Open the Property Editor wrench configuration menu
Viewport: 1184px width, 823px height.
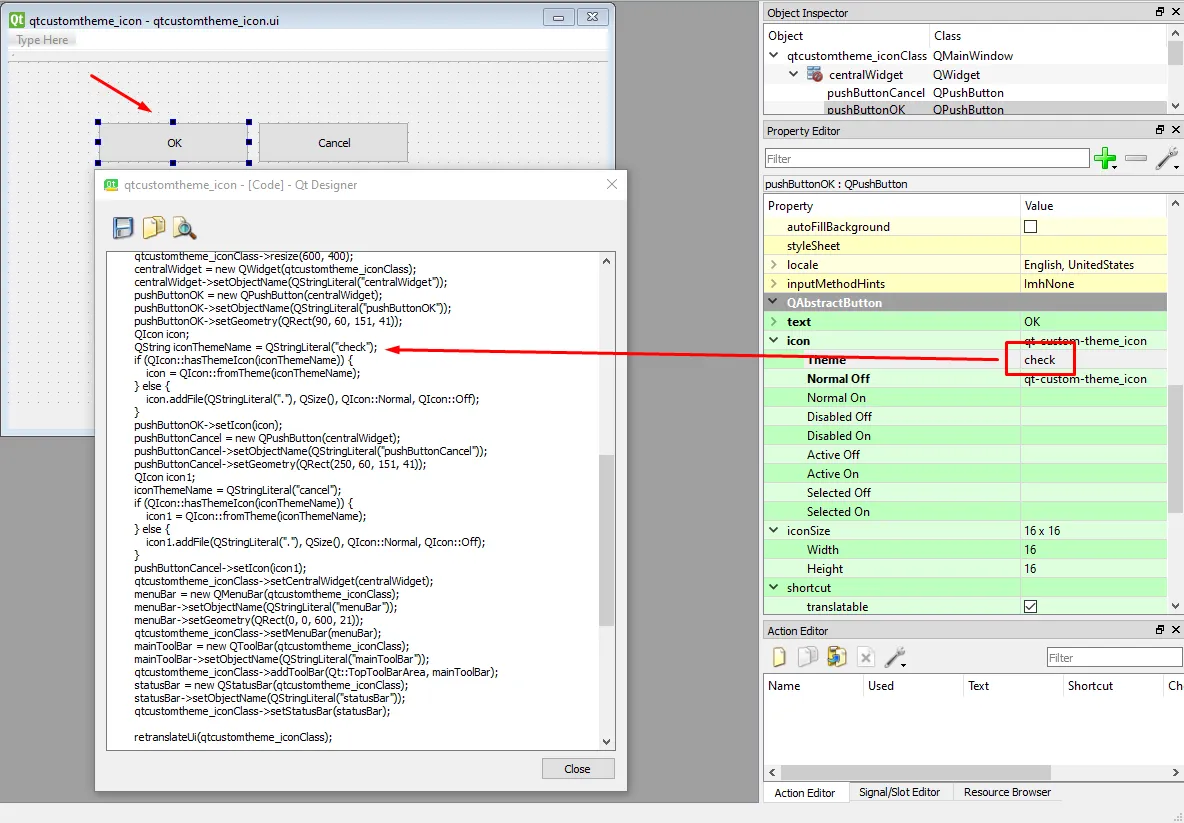point(1167,159)
